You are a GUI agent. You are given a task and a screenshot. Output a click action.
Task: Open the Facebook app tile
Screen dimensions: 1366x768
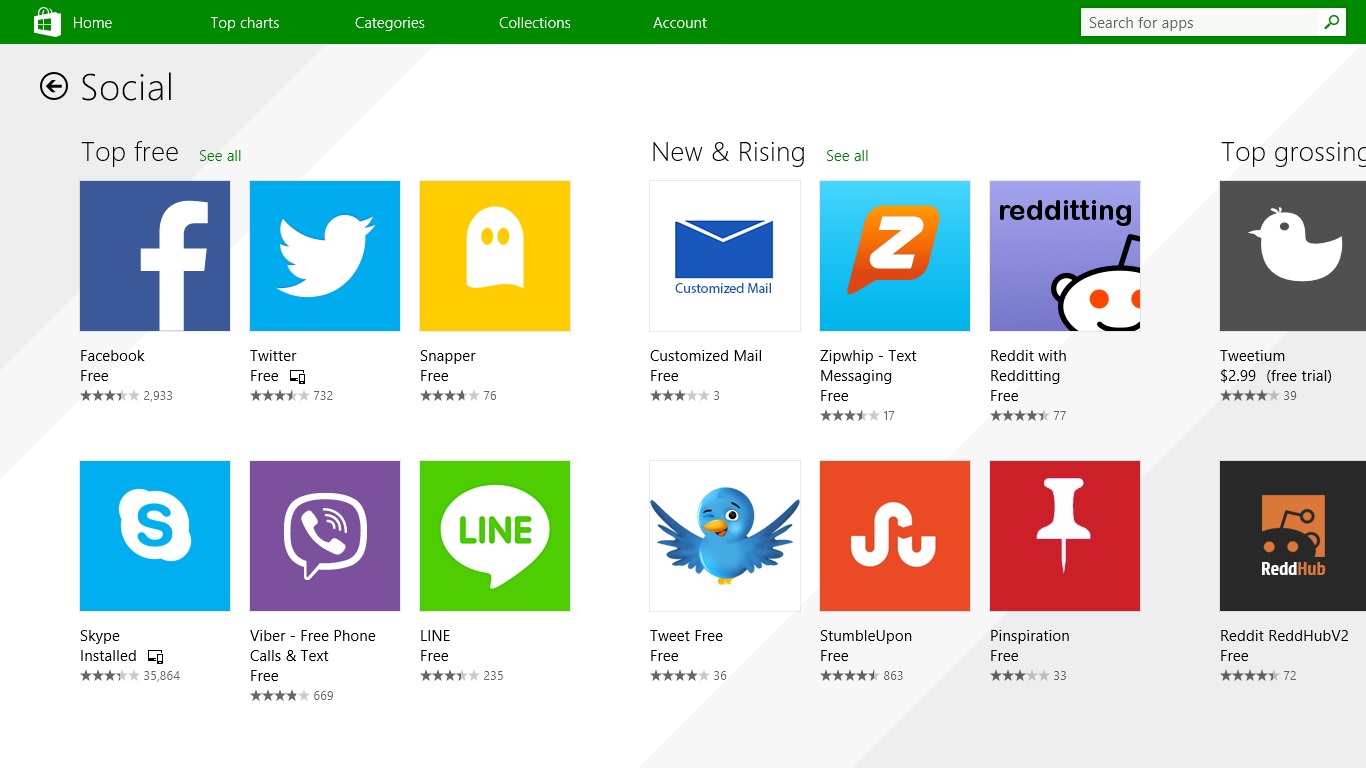point(155,256)
